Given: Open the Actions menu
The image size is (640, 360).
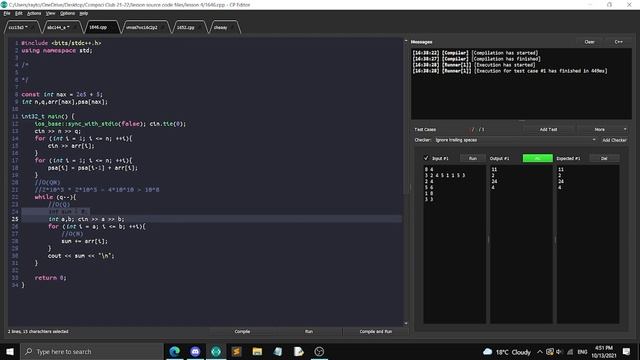Looking at the screenshot, I should tap(34, 13).
